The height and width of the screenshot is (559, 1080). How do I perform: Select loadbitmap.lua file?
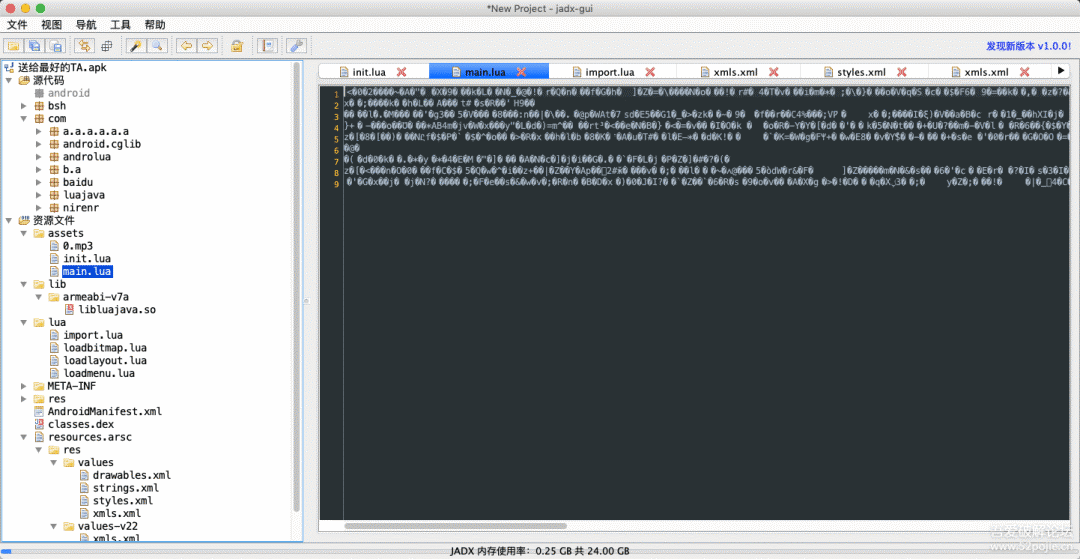[x=105, y=348]
